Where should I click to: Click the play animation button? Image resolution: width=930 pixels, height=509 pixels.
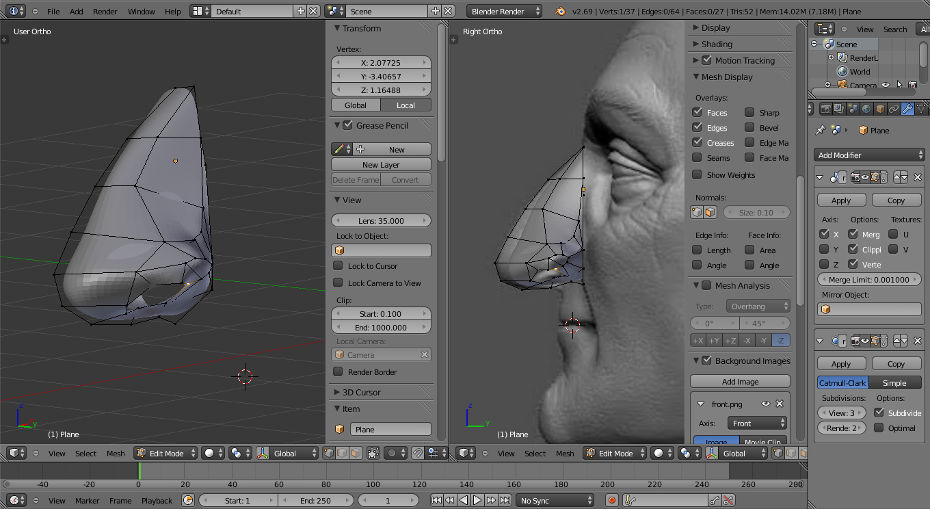477,501
